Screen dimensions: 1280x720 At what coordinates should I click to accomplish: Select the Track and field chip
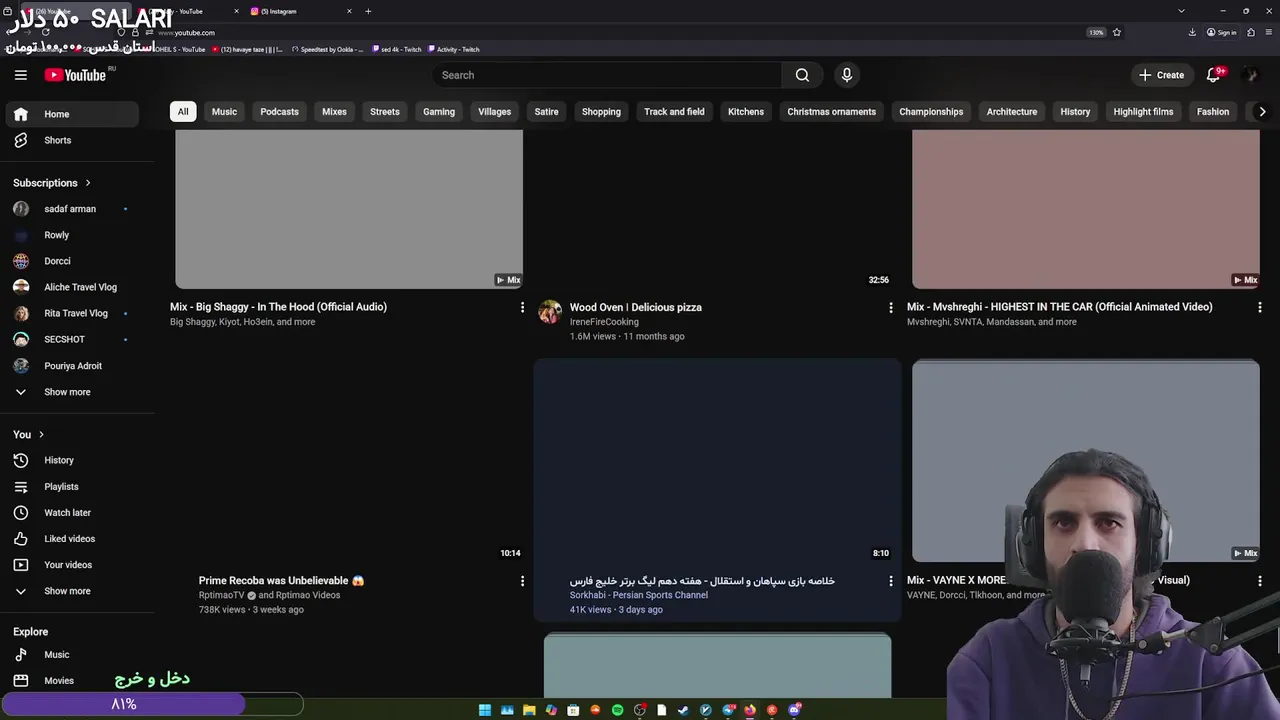pos(674,112)
